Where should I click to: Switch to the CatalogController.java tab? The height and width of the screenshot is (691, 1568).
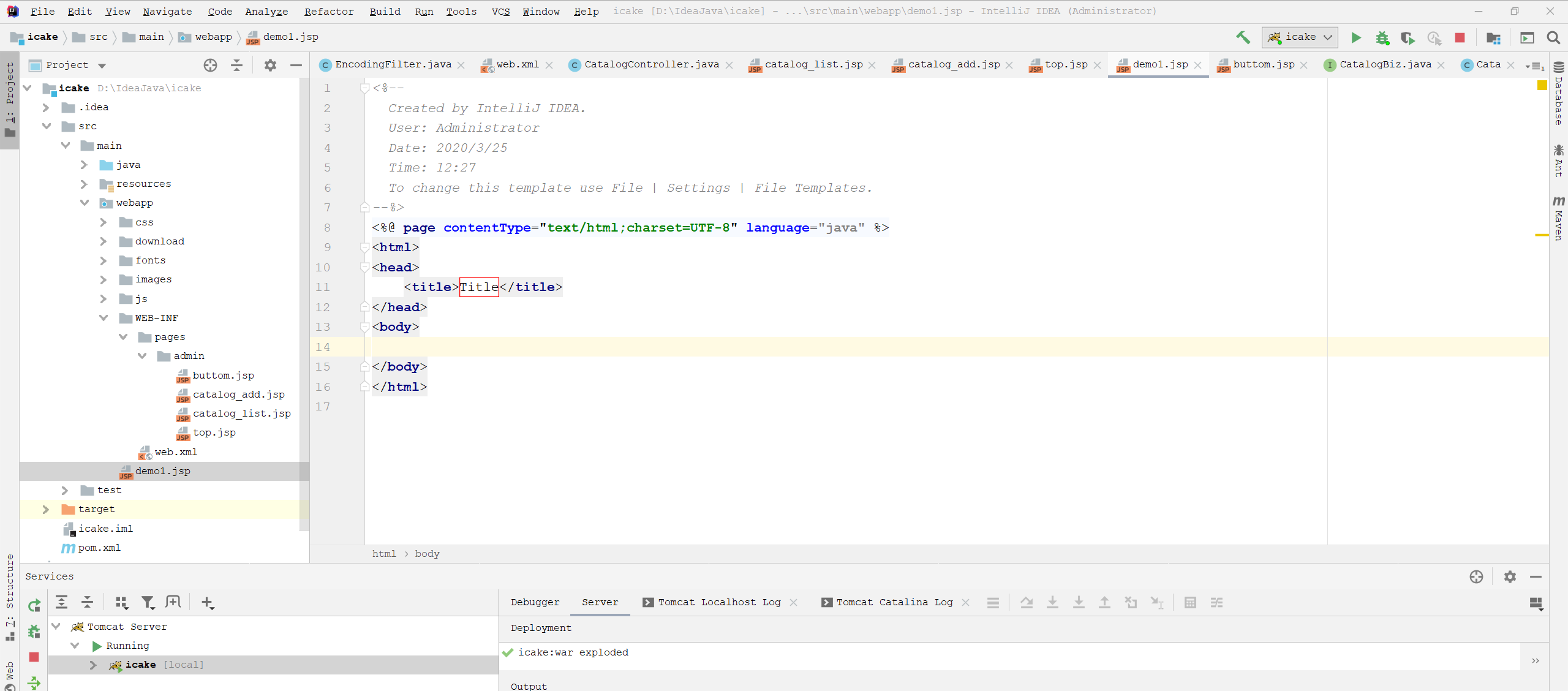tap(652, 65)
